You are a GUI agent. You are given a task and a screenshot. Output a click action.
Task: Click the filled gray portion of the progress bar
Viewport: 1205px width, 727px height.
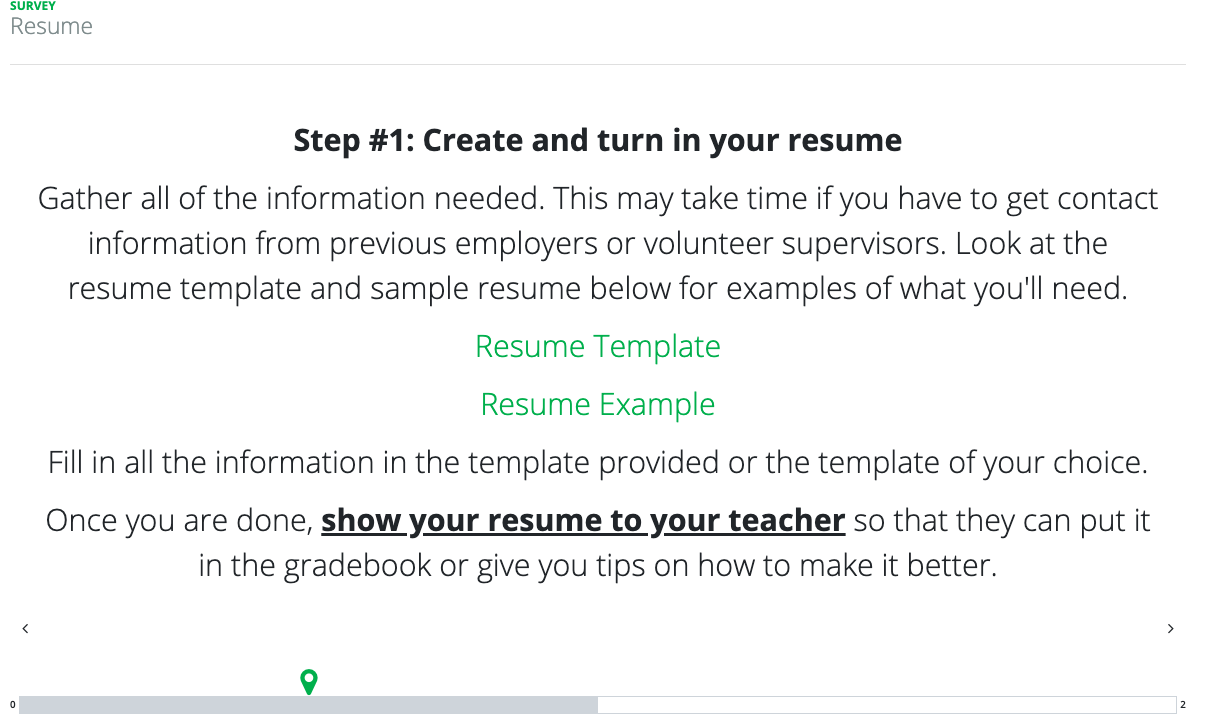(x=308, y=705)
